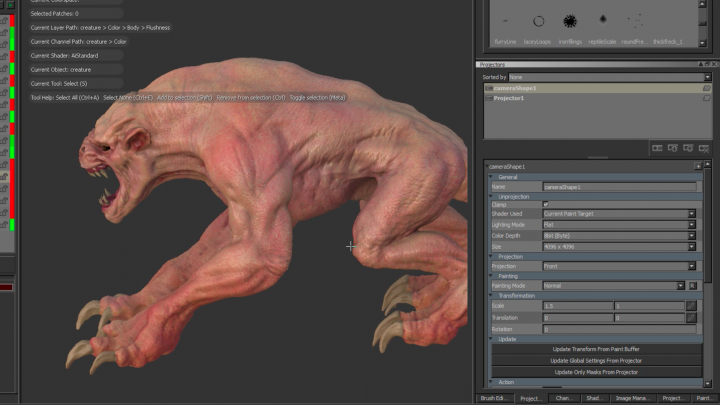720x405 pixels.
Task: Click the float icon in Projectors title bar
Action: tap(707, 64)
